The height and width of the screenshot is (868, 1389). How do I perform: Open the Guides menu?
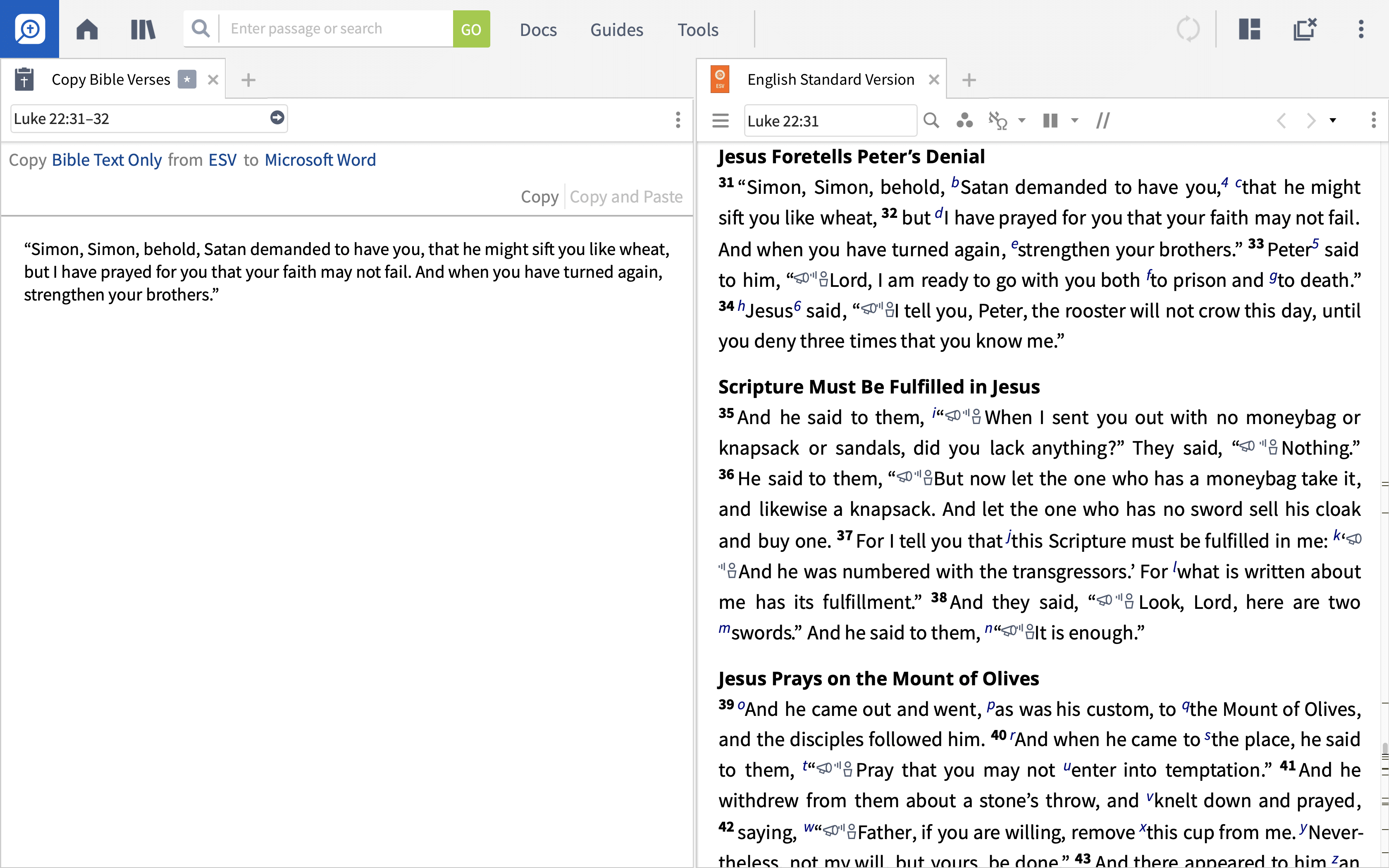616,29
